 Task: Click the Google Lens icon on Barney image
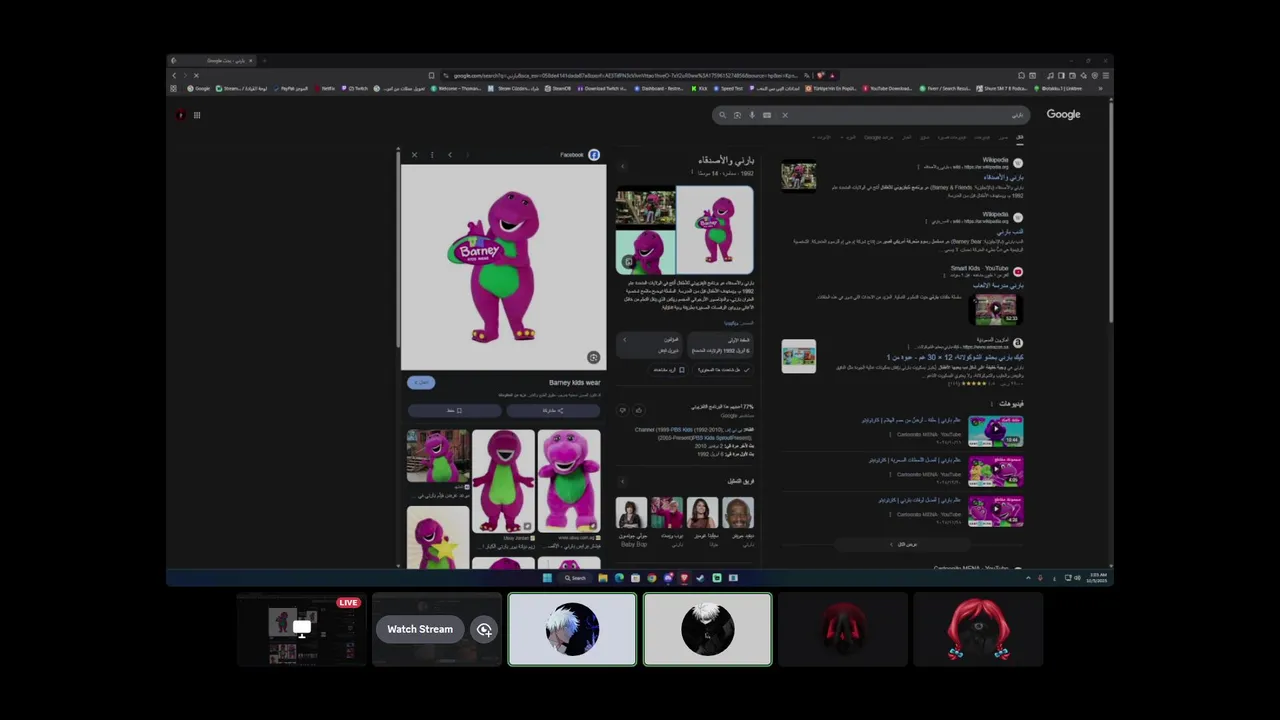tap(593, 357)
